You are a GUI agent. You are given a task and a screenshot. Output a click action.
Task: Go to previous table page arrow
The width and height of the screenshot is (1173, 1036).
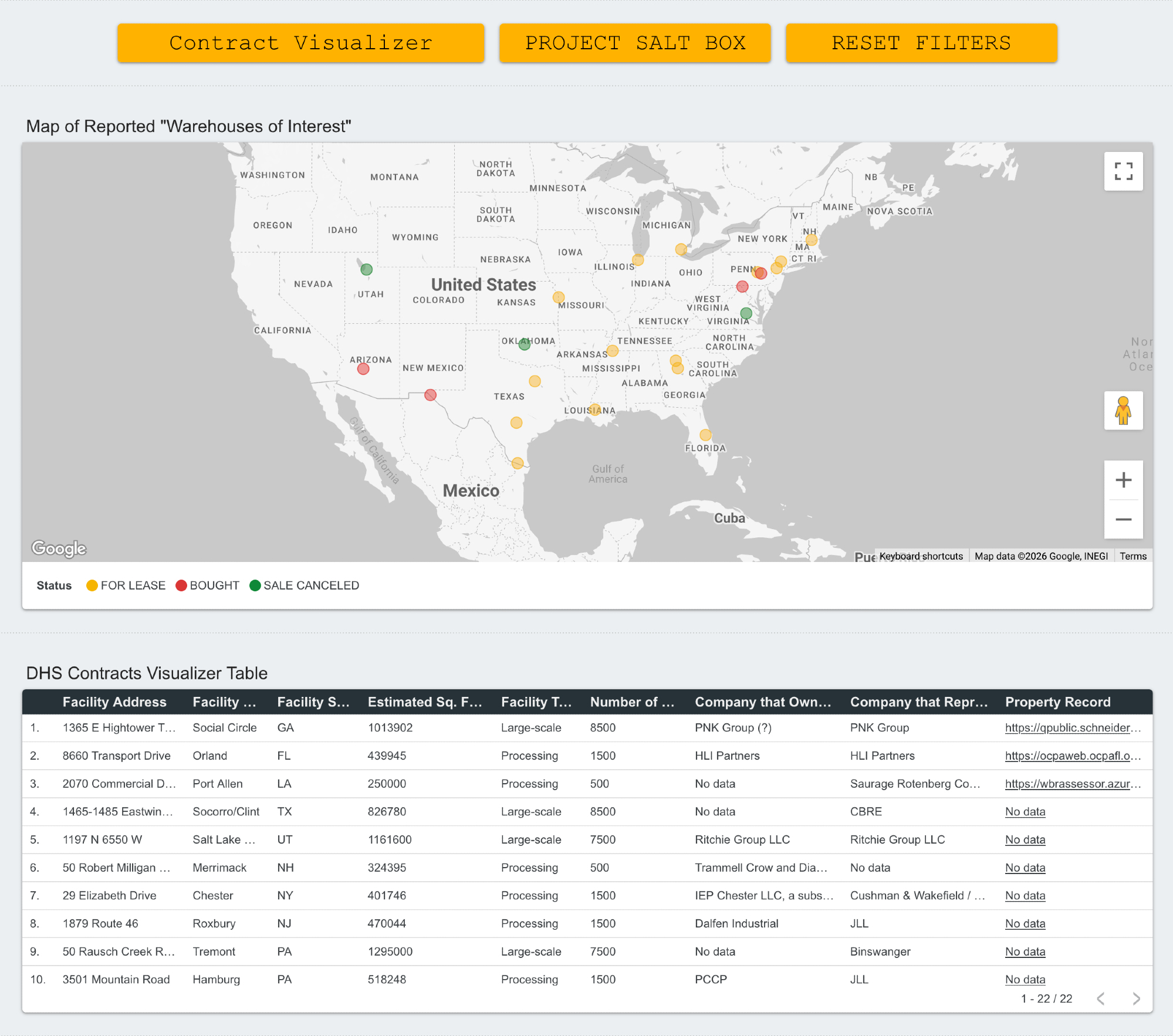click(1101, 998)
